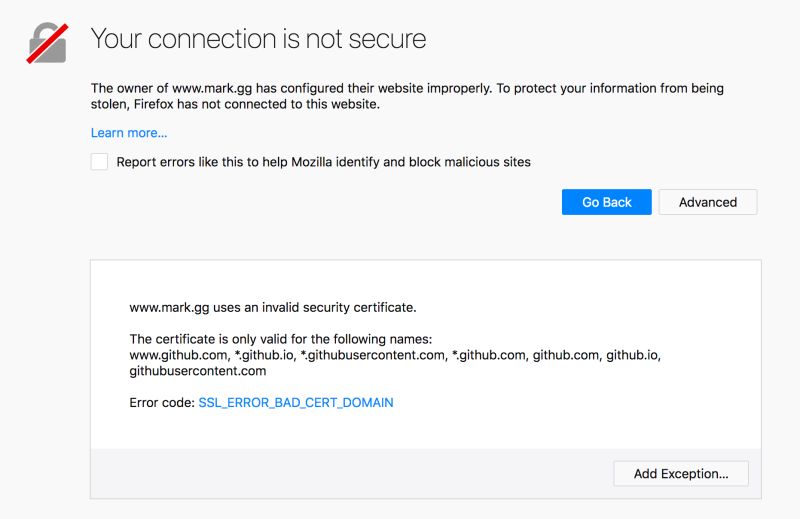Enable reporting errors to Mozilla checkbox

click(x=99, y=162)
